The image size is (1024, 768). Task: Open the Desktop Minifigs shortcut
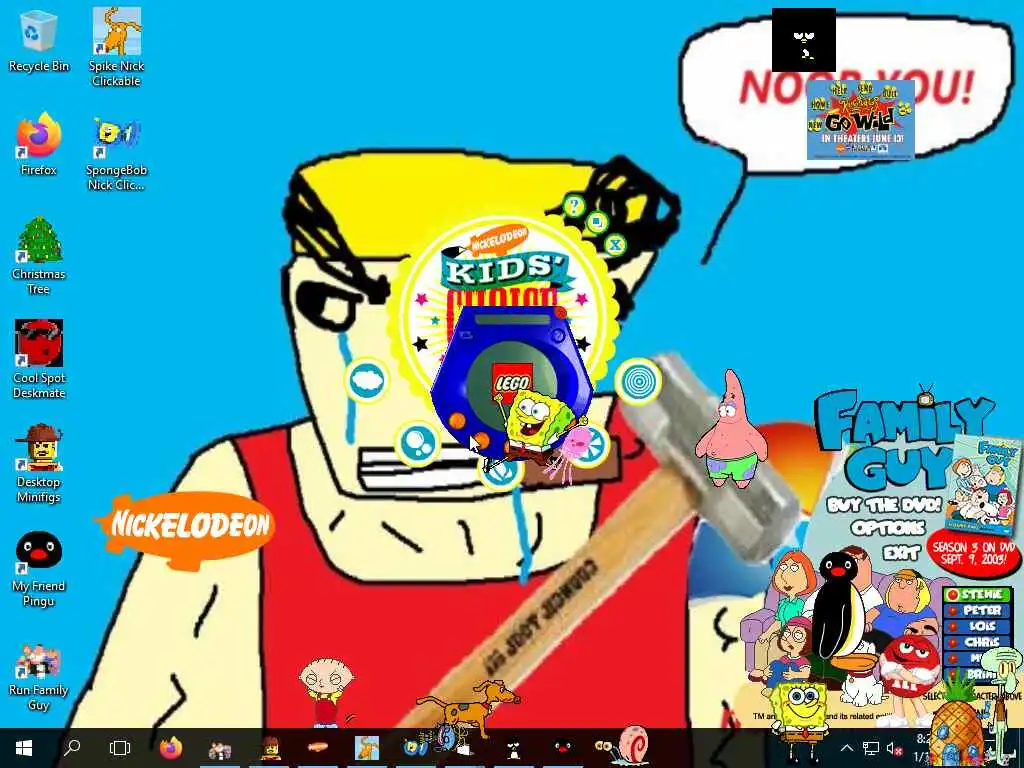pyautogui.click(x=39, y=464)
